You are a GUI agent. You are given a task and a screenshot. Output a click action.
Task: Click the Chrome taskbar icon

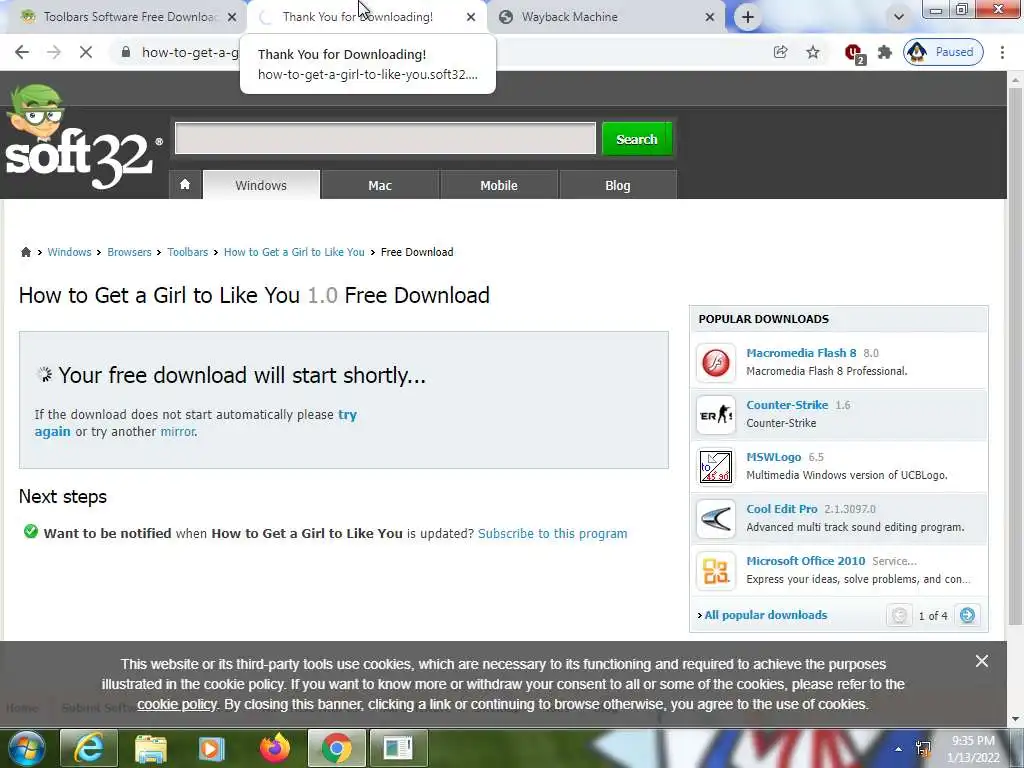coord(336,748)
